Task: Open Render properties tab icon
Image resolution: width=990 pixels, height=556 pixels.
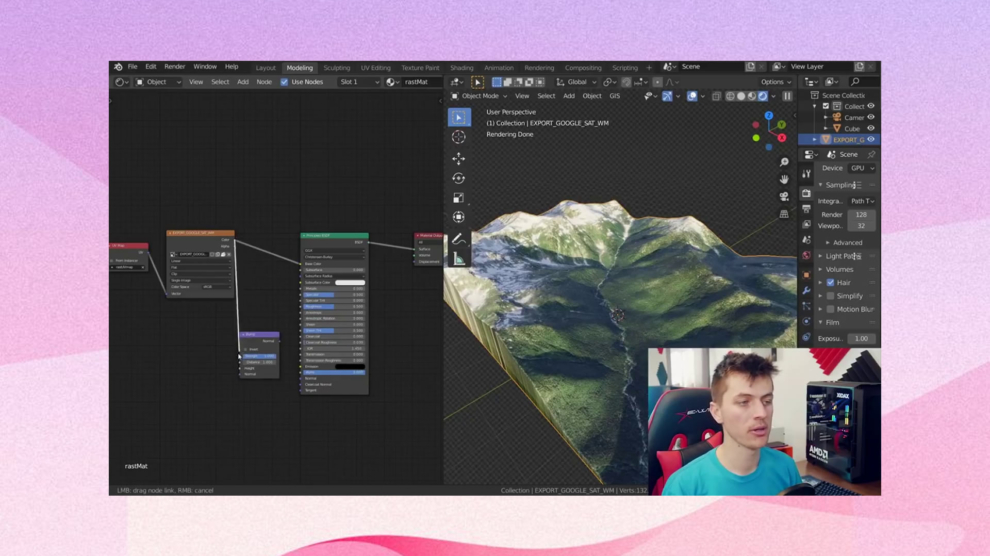Action: point(806,193)
